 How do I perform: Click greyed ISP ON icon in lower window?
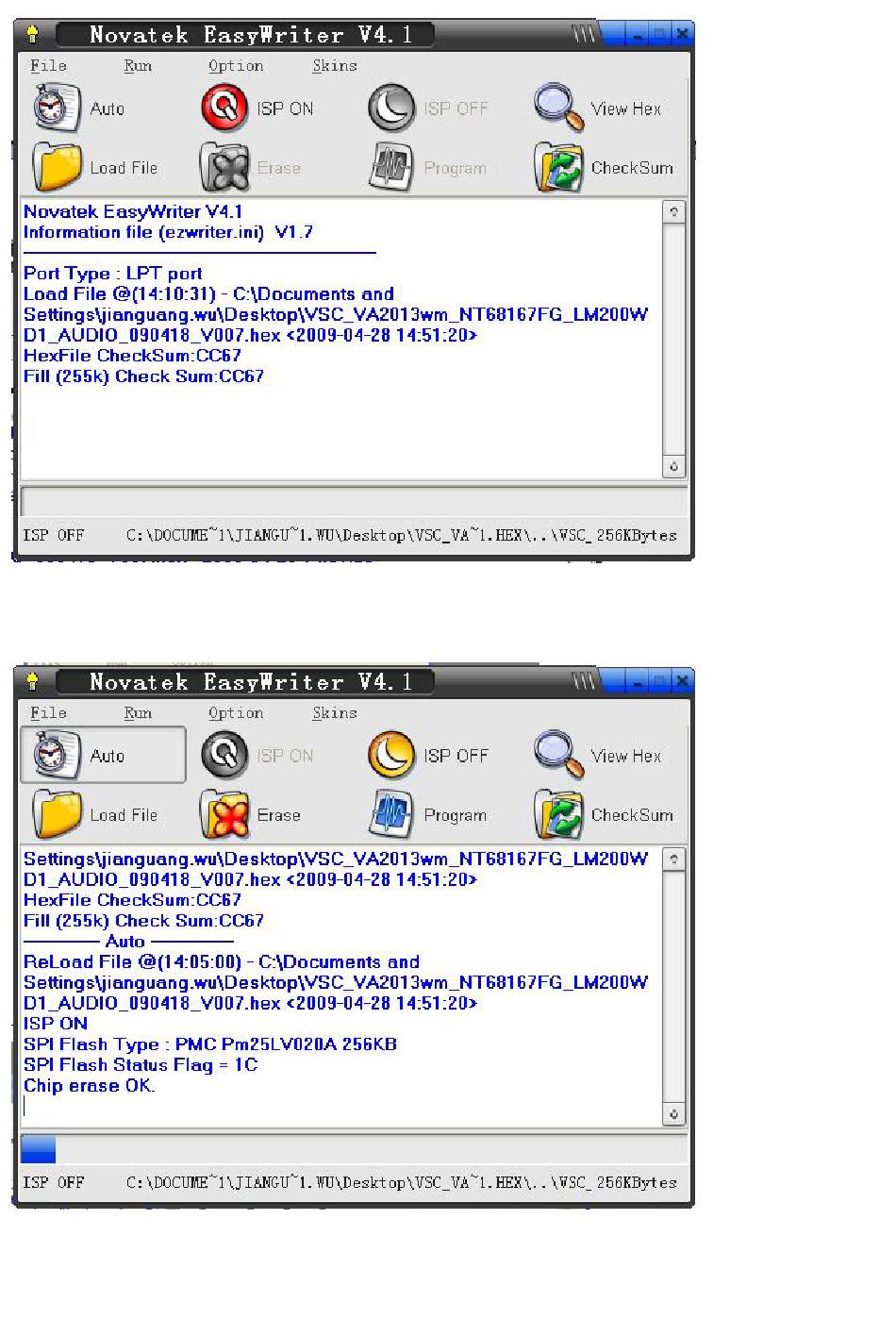pyautogui.click(x=224, y=755)
